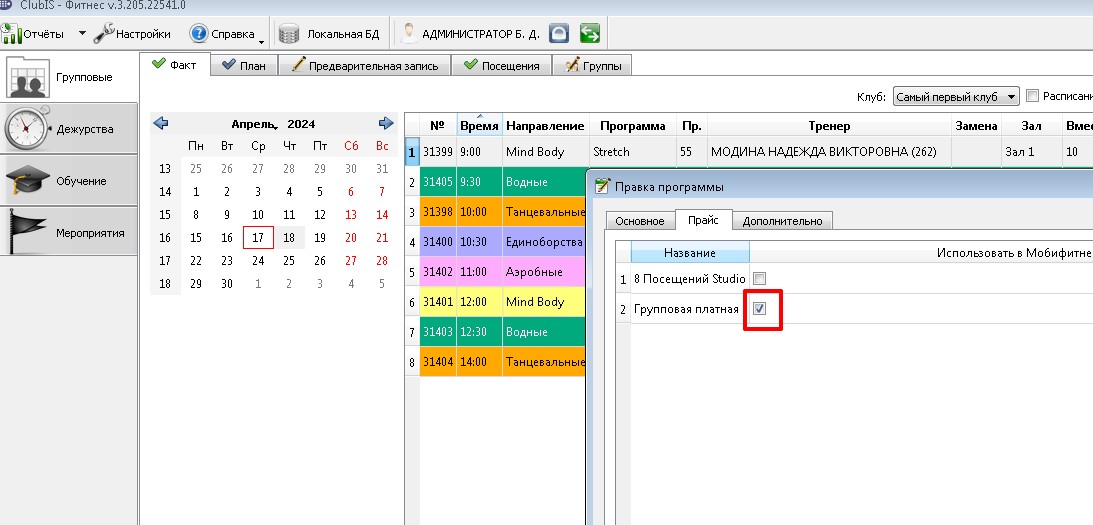Switch to Основное tab in dialog
Image resolution: width=1093 pixels, height=525 pixels.
pyautogui.click(x=640, y=221)
